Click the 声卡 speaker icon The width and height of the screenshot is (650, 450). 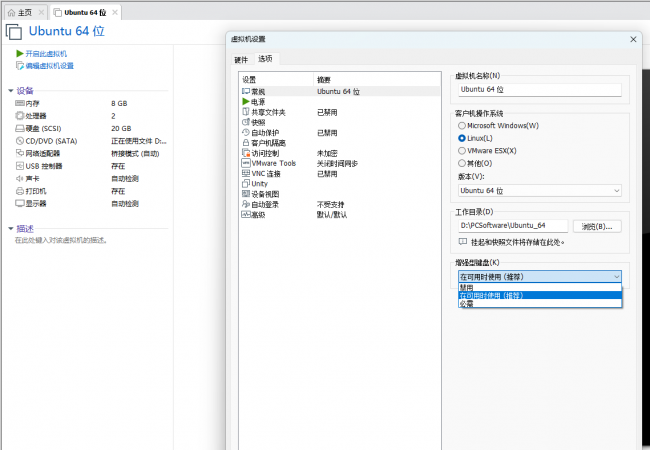pyautogui.click(x=20, y=179)
